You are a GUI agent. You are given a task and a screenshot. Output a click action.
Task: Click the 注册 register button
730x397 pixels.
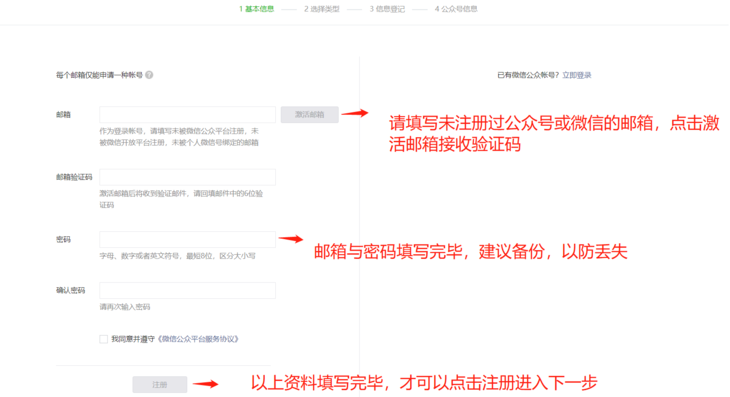point(160,385)
